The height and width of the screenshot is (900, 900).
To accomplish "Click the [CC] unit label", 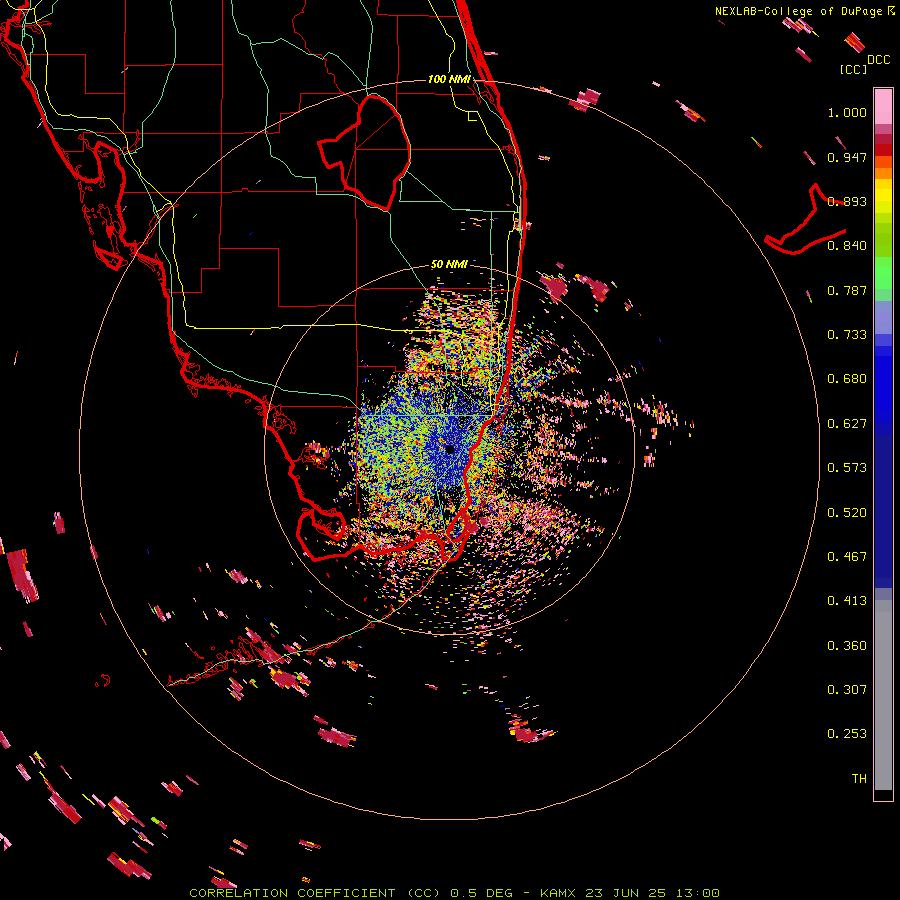I will pos(854,69).
